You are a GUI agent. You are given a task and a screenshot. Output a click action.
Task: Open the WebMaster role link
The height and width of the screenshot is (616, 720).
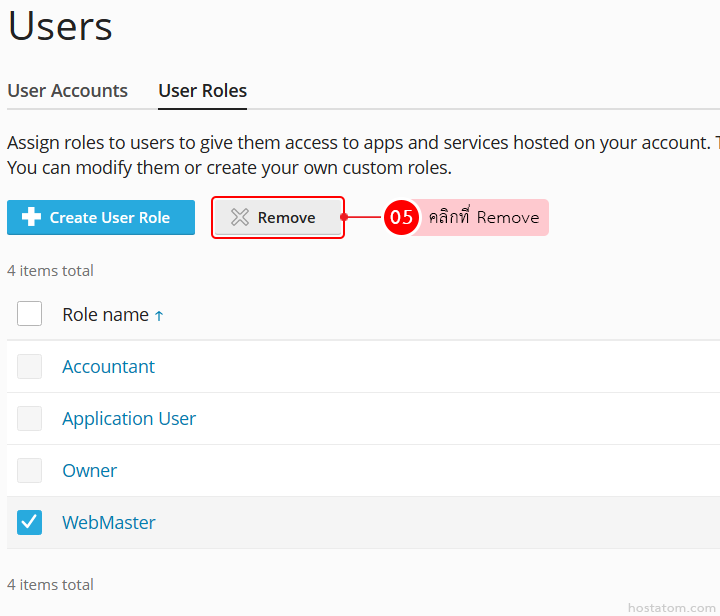pyautogui.click(x=109, y=522)
